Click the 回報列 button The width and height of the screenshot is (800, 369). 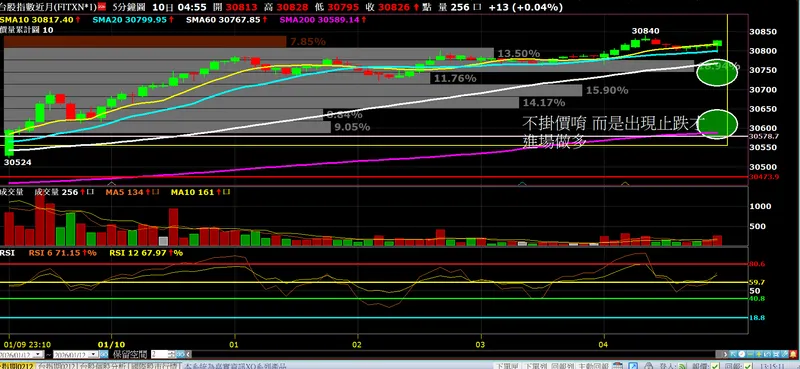pos(562,365)
